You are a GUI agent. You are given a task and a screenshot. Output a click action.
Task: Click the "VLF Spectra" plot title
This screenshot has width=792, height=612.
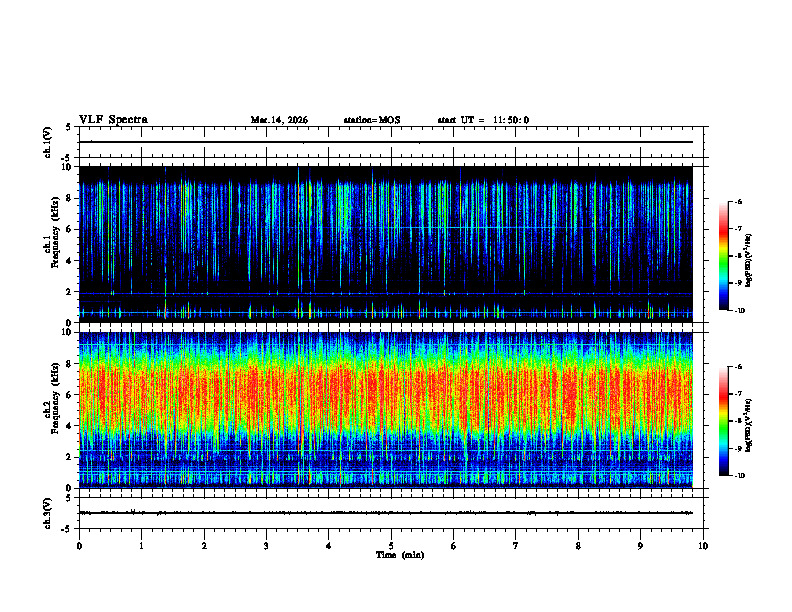point(113,120)
